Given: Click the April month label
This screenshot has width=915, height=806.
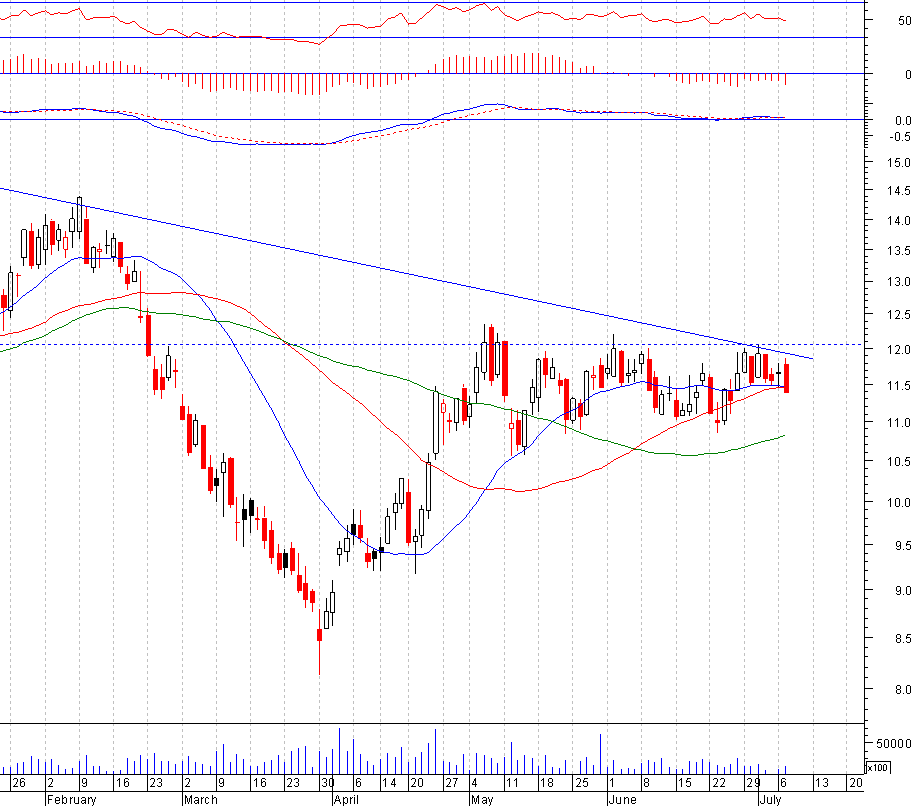Looking at the screenshot, I should (x=345, y=800).
